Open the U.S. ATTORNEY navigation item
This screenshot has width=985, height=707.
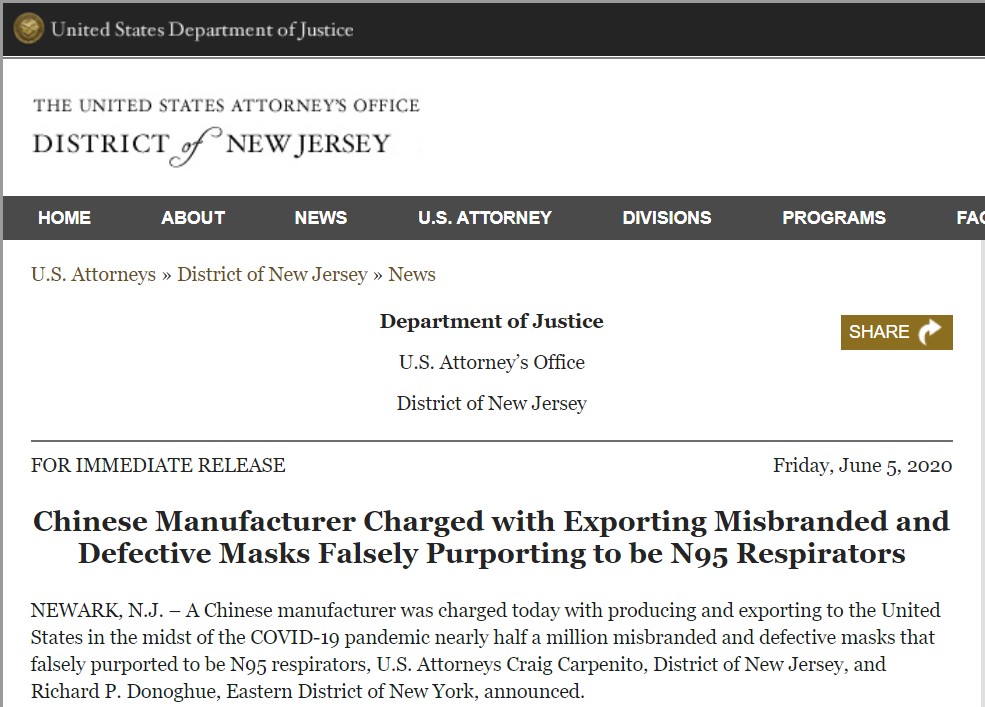pos(485,218)
